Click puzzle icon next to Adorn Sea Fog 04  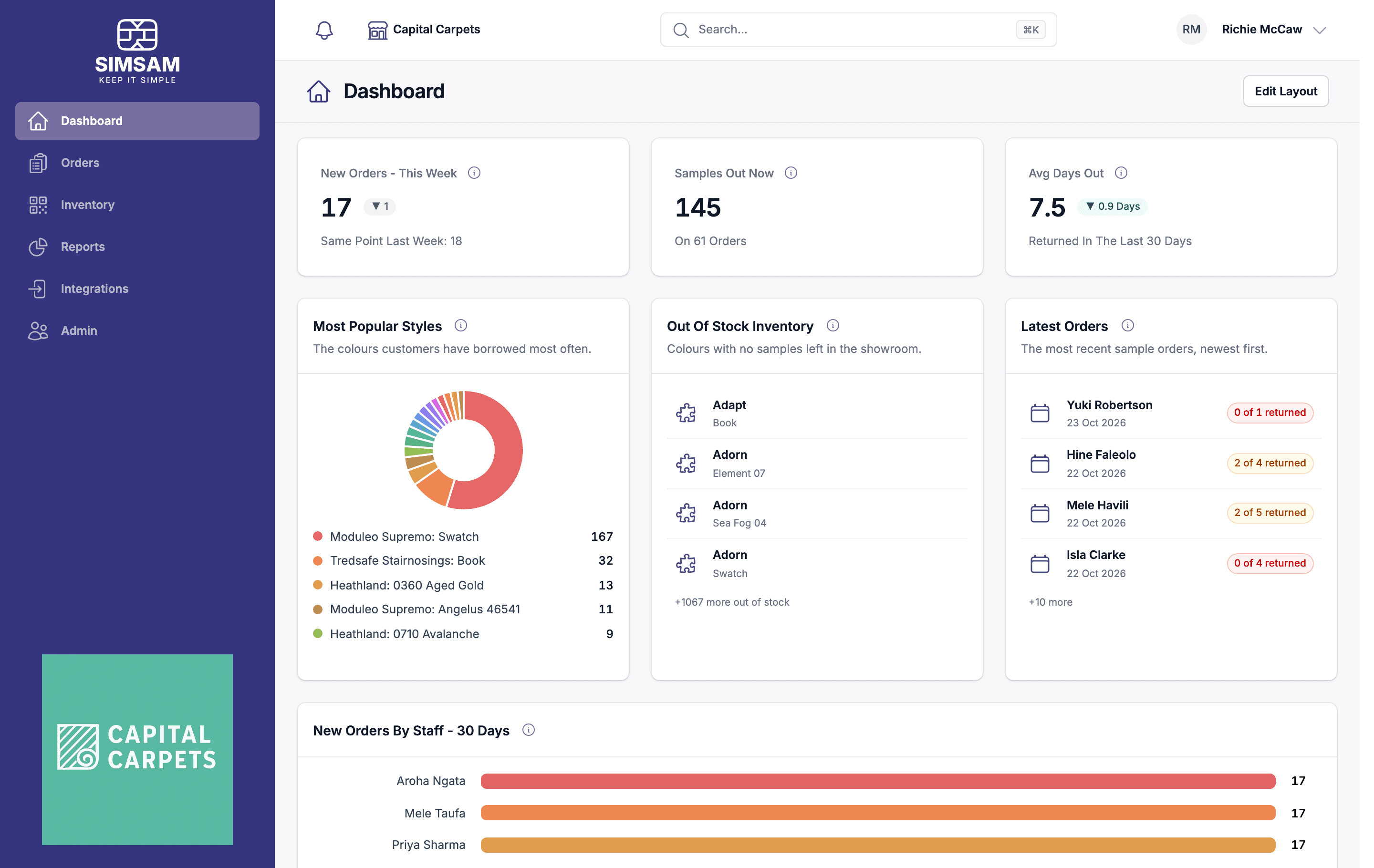click(686, 513)
